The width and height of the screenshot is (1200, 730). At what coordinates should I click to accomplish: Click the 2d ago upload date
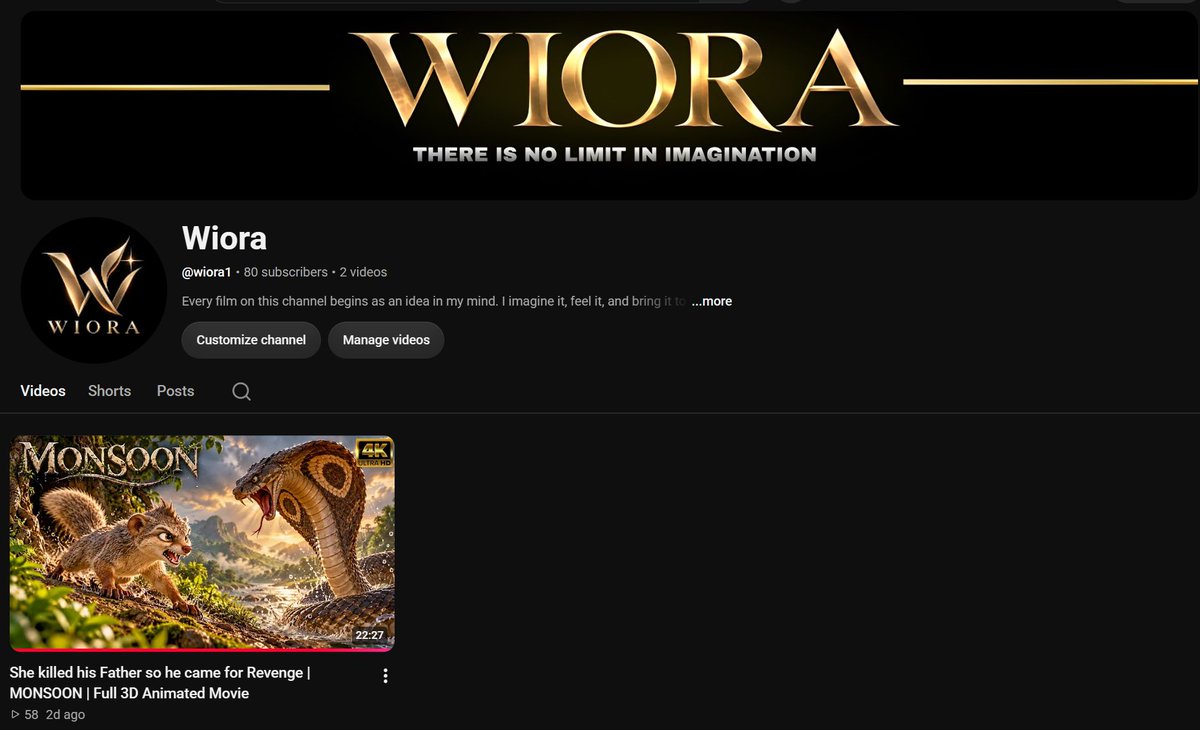(x=65, y=715)
